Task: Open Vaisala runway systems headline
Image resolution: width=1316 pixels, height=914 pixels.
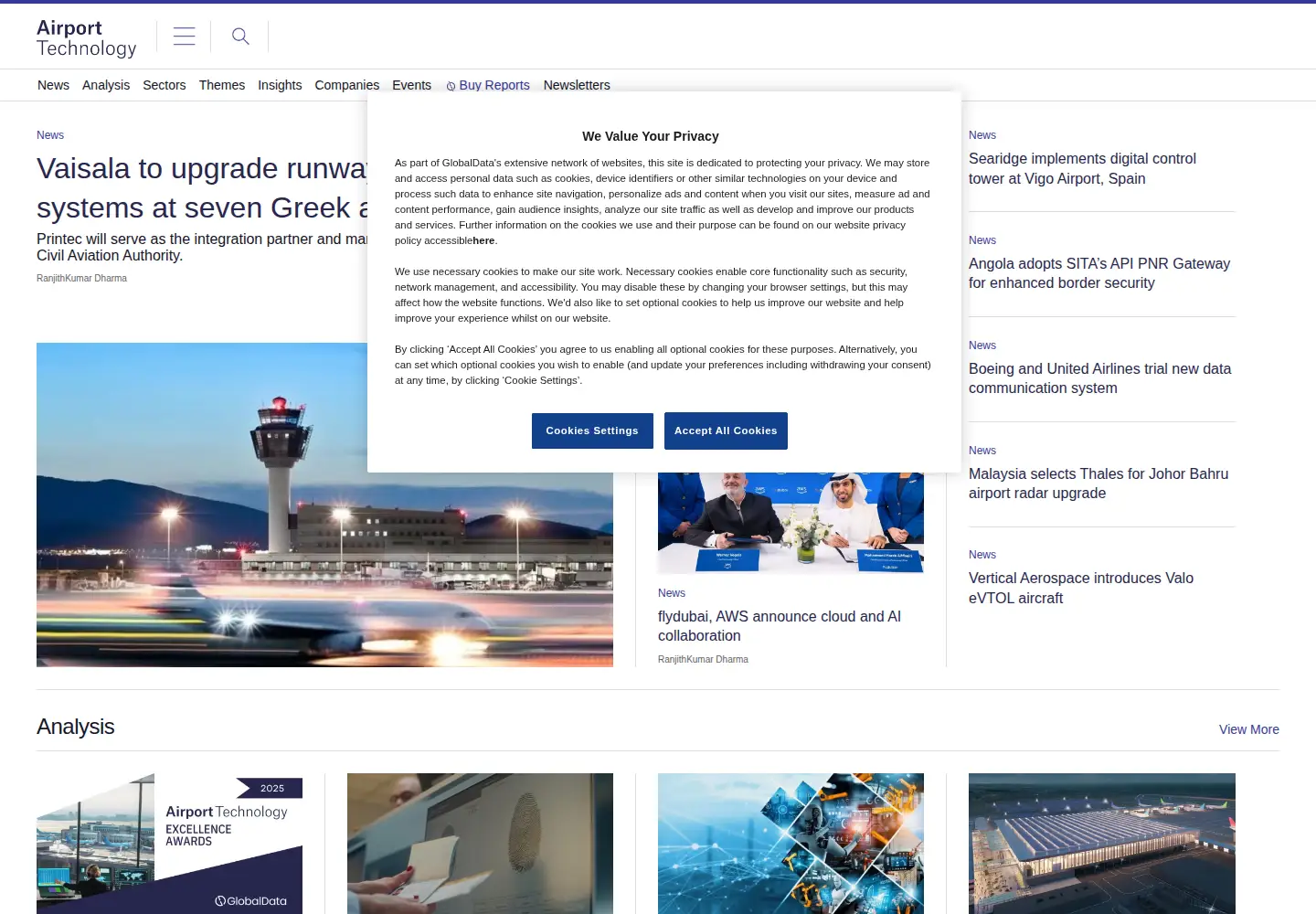Action: (x=202, y=187)
